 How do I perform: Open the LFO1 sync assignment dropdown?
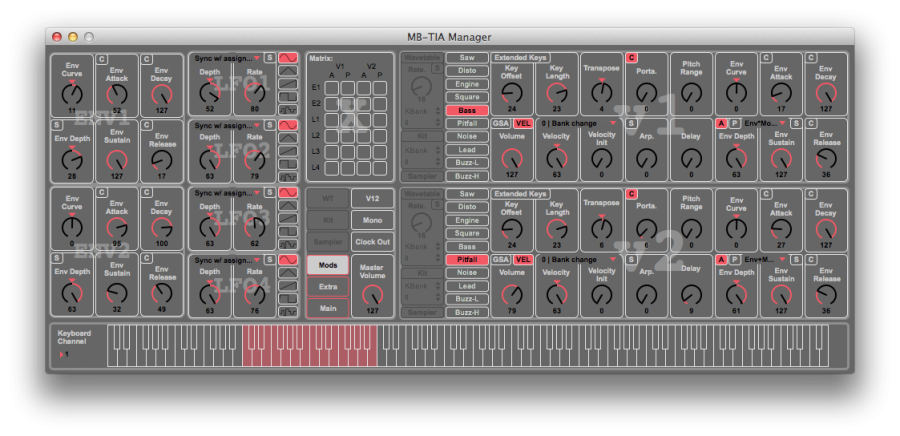coord(227,58)
